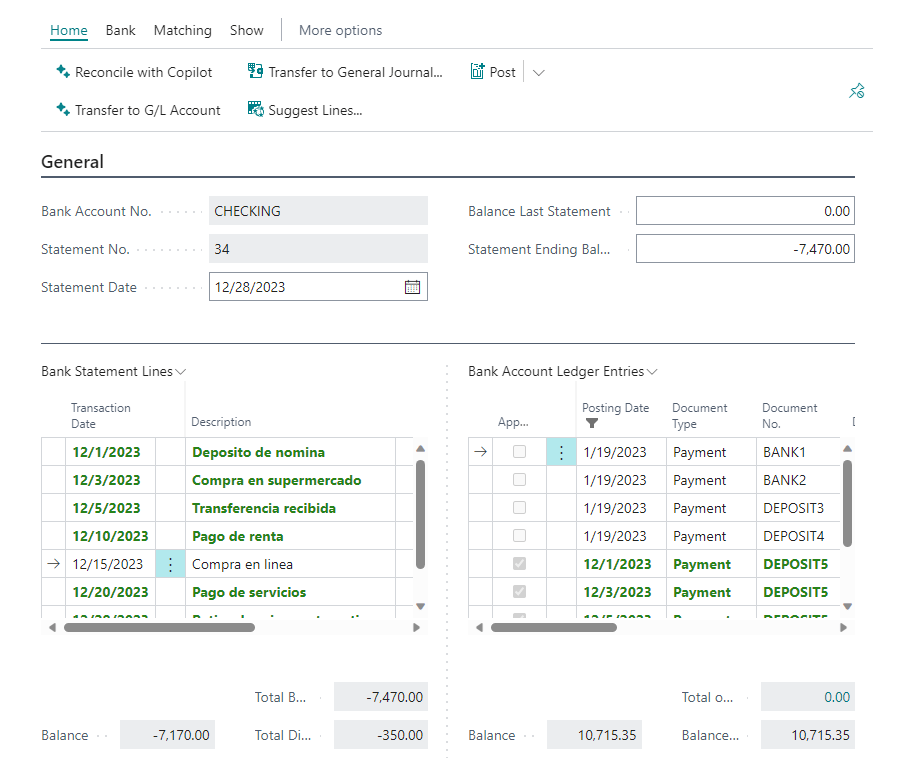Expand the Bank Account Ledger Entries menu

[x=652, y=372]
